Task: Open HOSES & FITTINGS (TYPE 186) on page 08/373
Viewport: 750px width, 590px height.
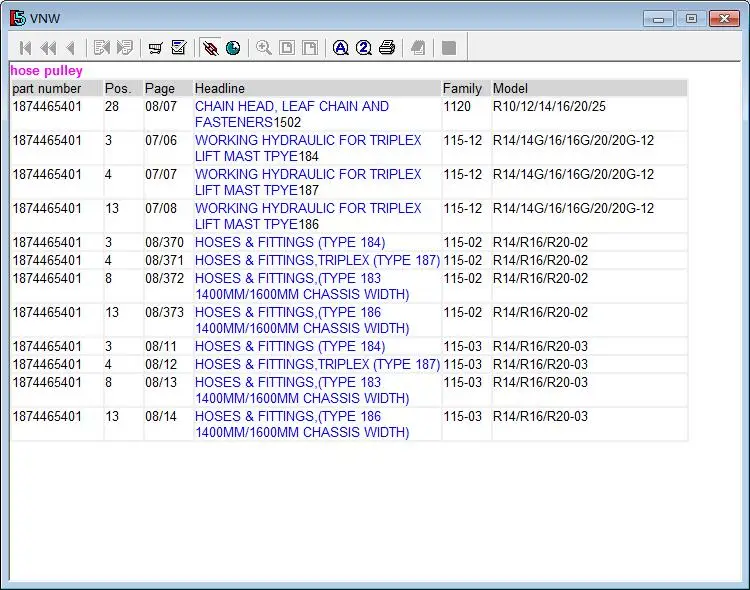Action: (x=302, y=320)
